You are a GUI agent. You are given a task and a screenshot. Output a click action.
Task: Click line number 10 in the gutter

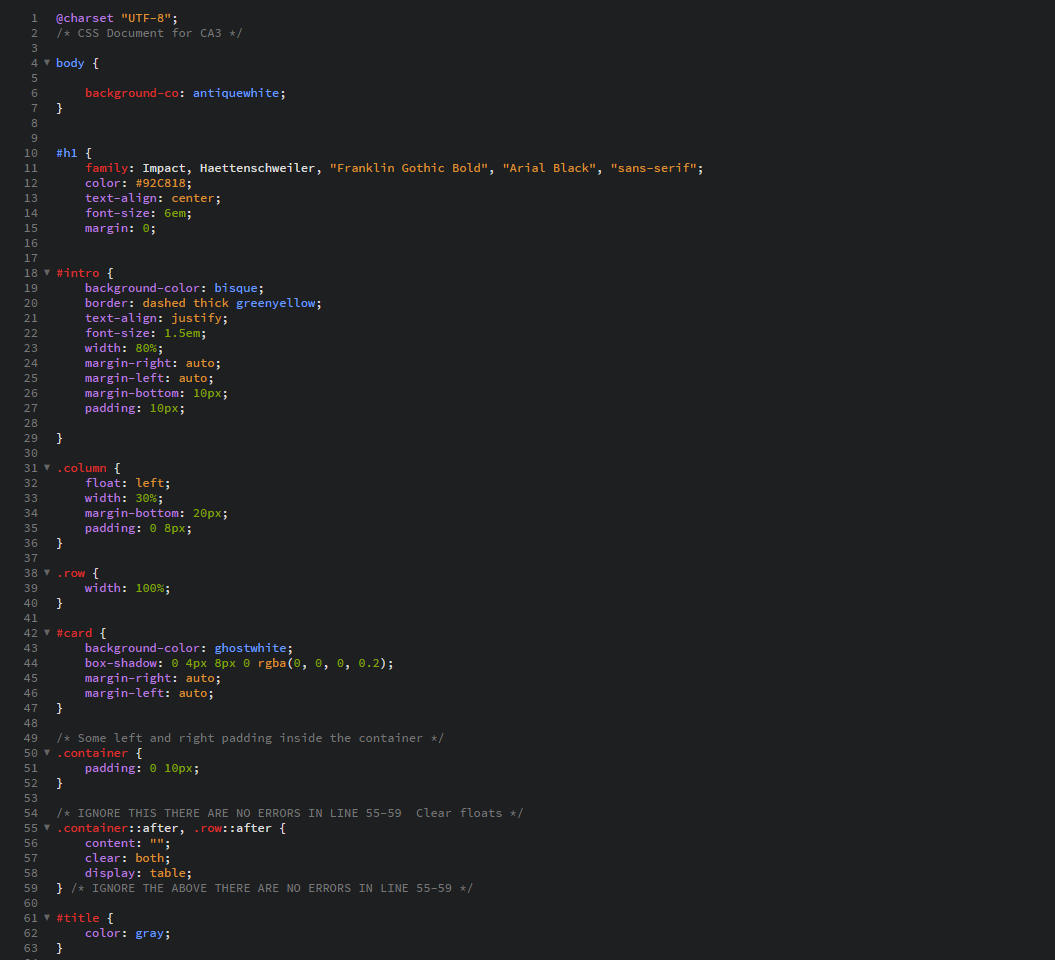[x=30, y=153]
